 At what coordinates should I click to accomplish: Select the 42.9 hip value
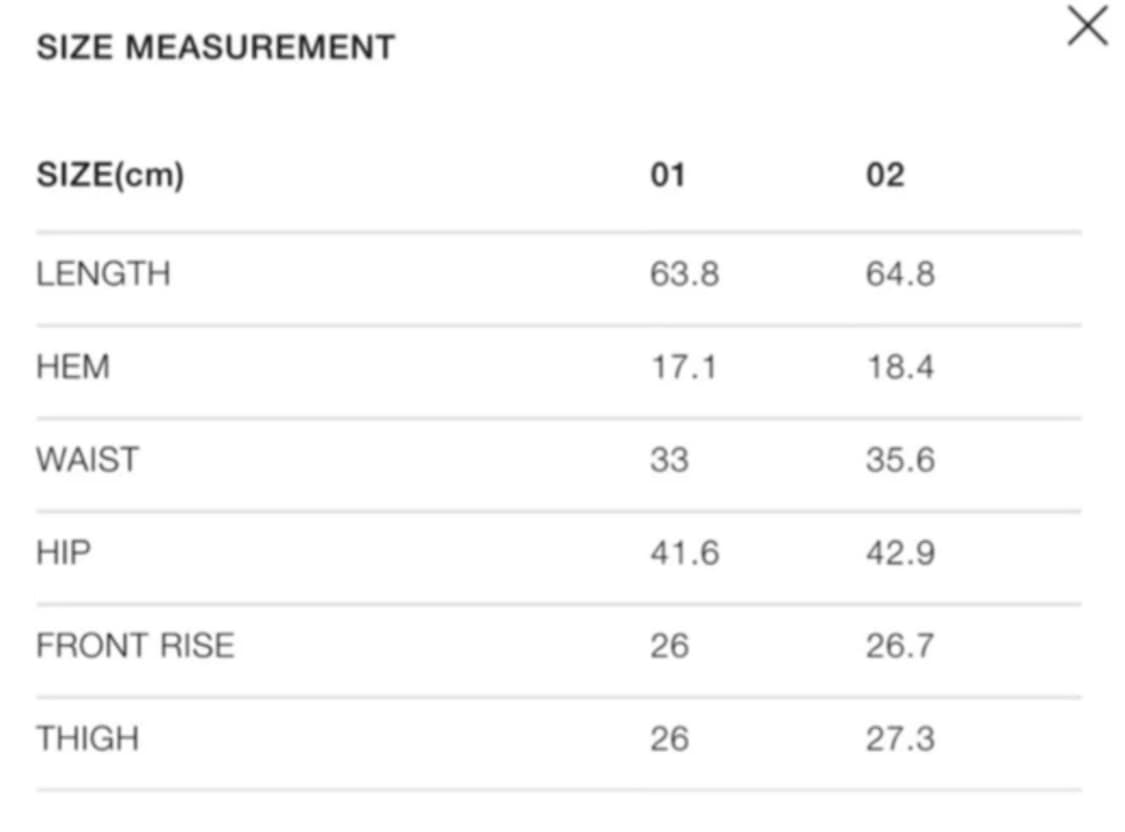pyautogui.click(x=900, y=553)
